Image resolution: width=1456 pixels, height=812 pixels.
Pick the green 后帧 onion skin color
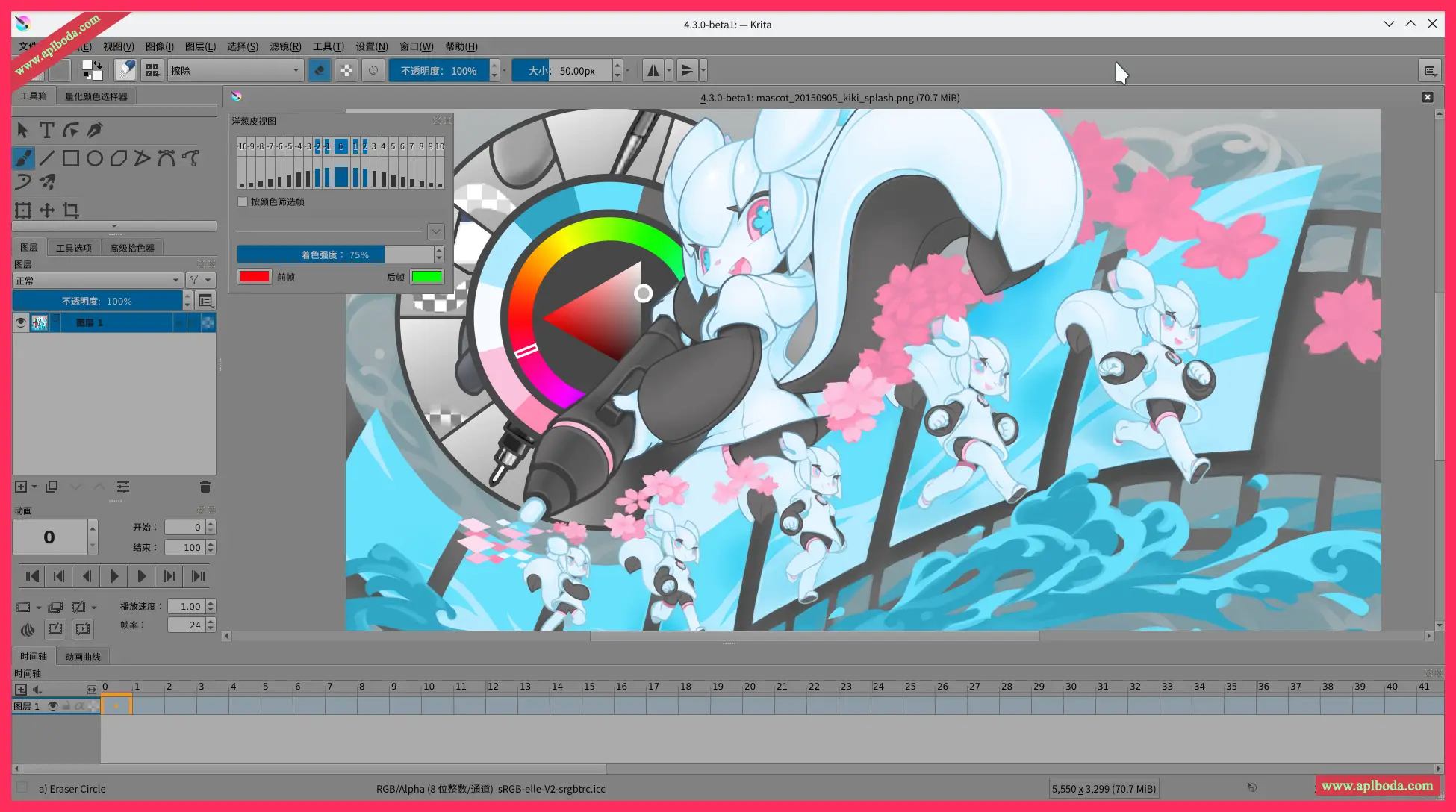coord(427,276)
